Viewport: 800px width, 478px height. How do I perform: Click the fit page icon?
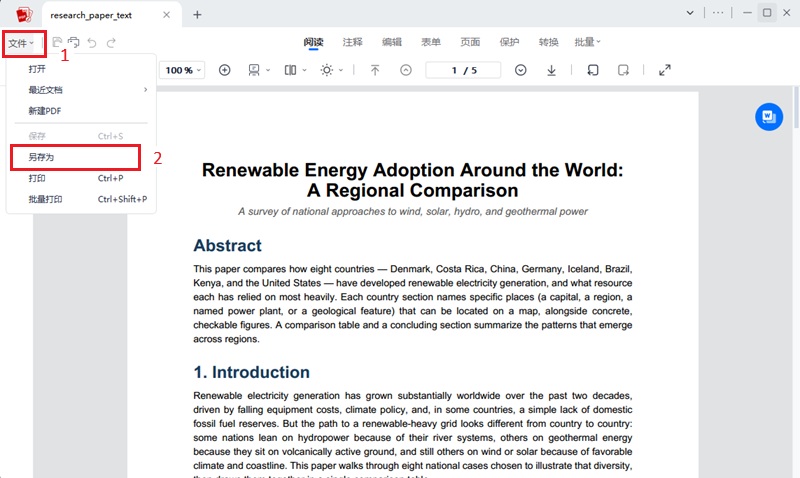pos(254,70)
